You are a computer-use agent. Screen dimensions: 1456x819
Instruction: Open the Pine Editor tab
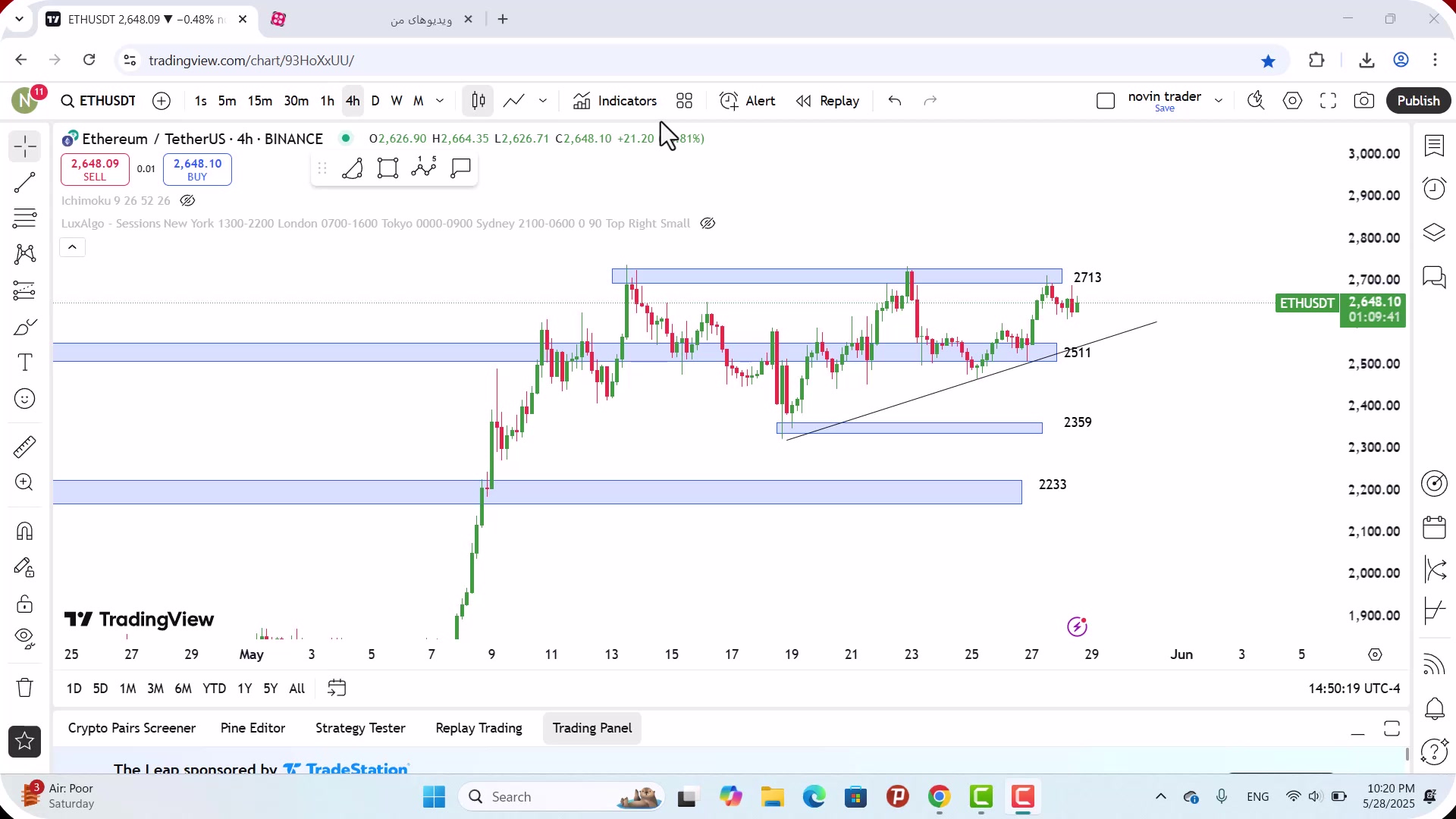click(253, 728)
